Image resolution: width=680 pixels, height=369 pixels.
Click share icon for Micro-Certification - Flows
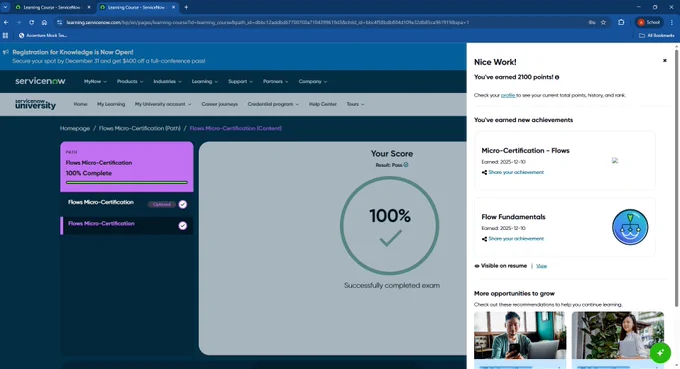[484, 173]
